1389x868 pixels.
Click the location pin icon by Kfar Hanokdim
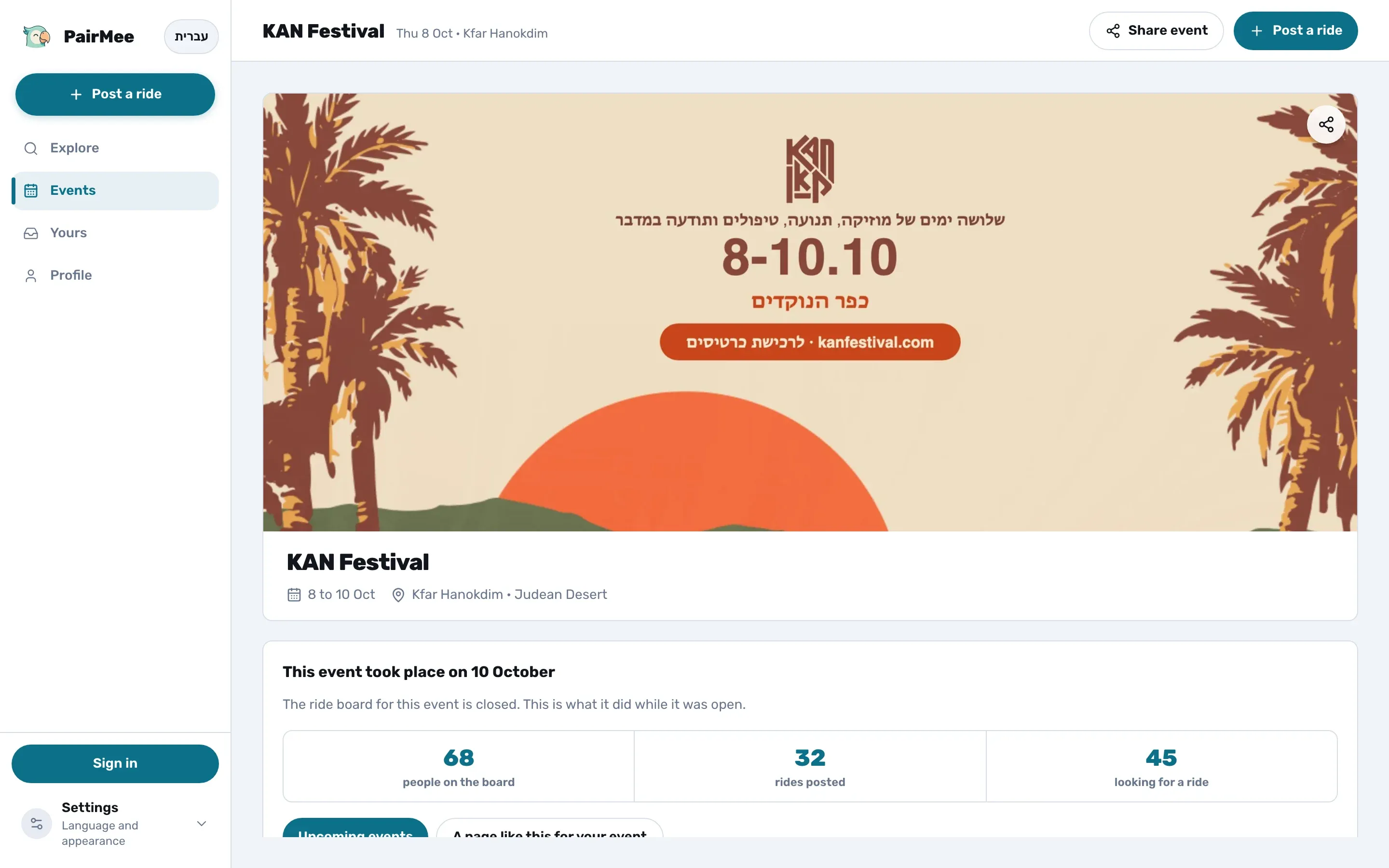pyautogui.click(x=398, y=595)
